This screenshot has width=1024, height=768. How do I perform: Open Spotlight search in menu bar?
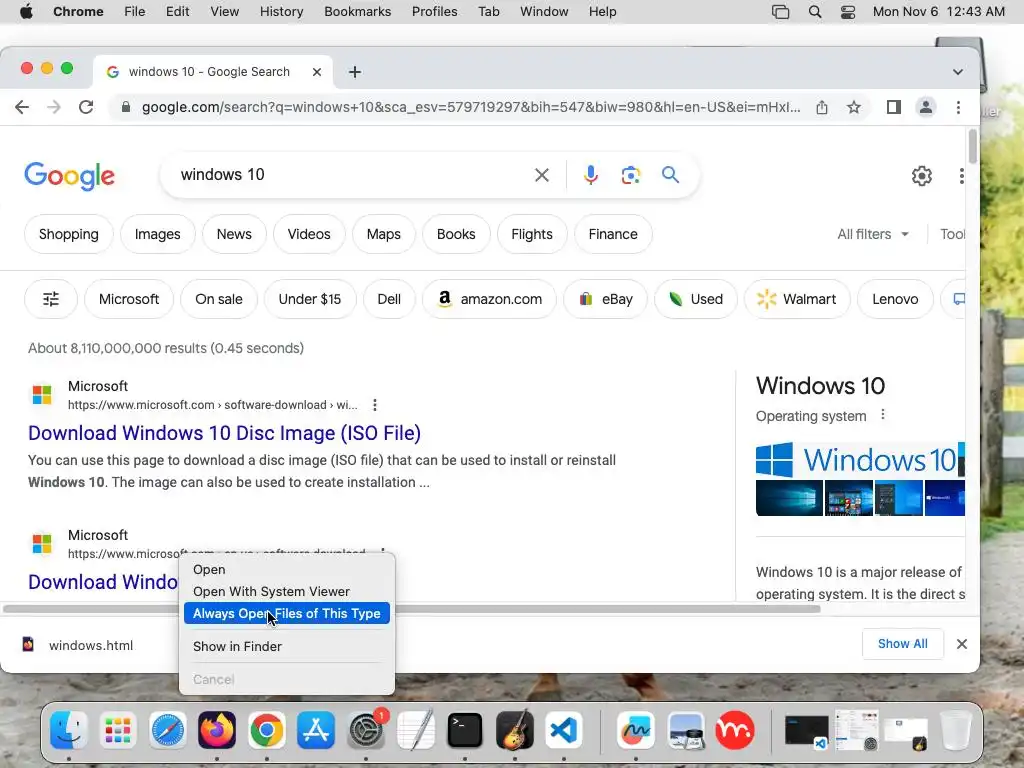click(x=815, y=12)
